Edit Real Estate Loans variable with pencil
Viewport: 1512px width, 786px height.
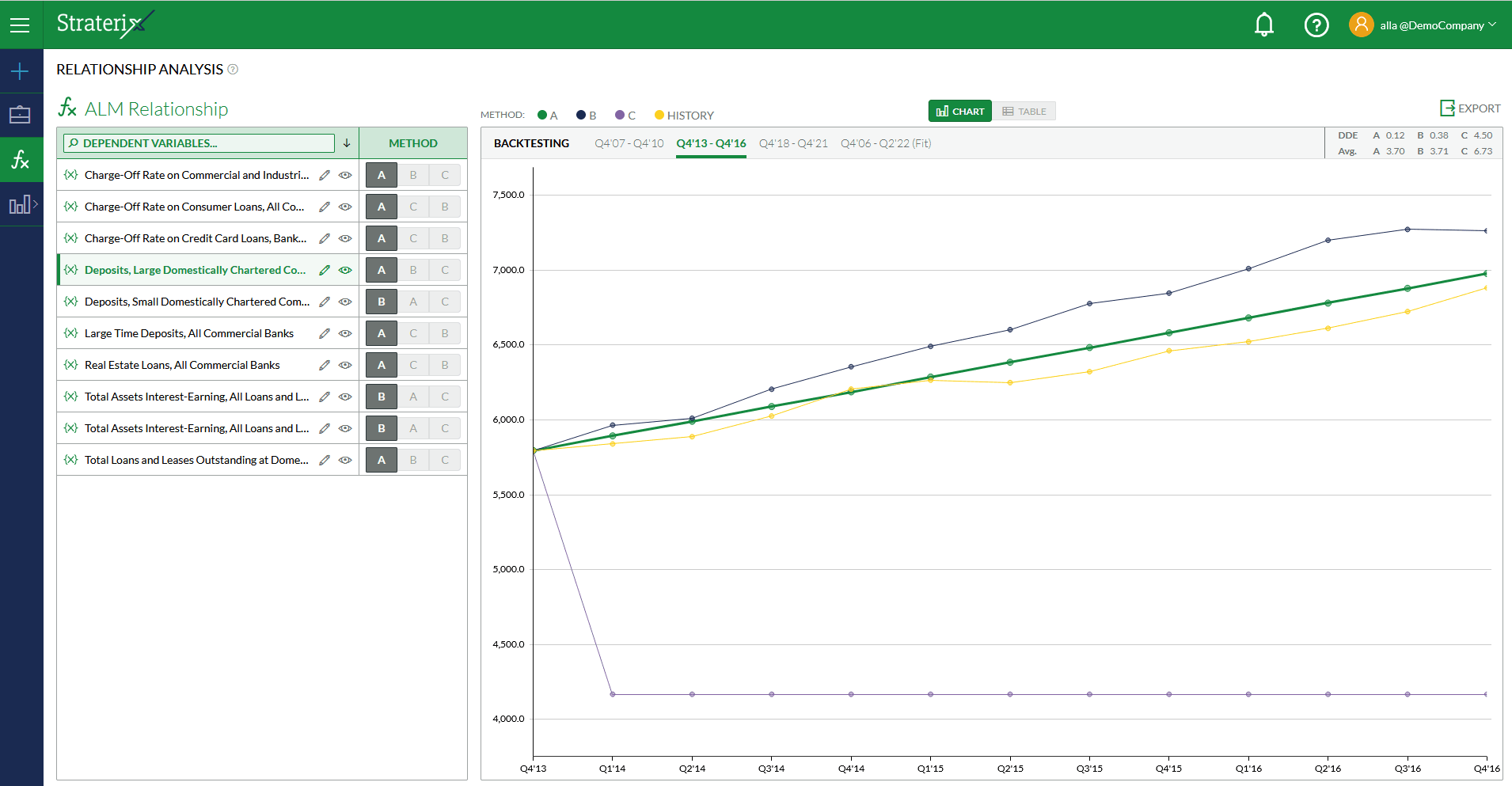[x=325, y=365]
